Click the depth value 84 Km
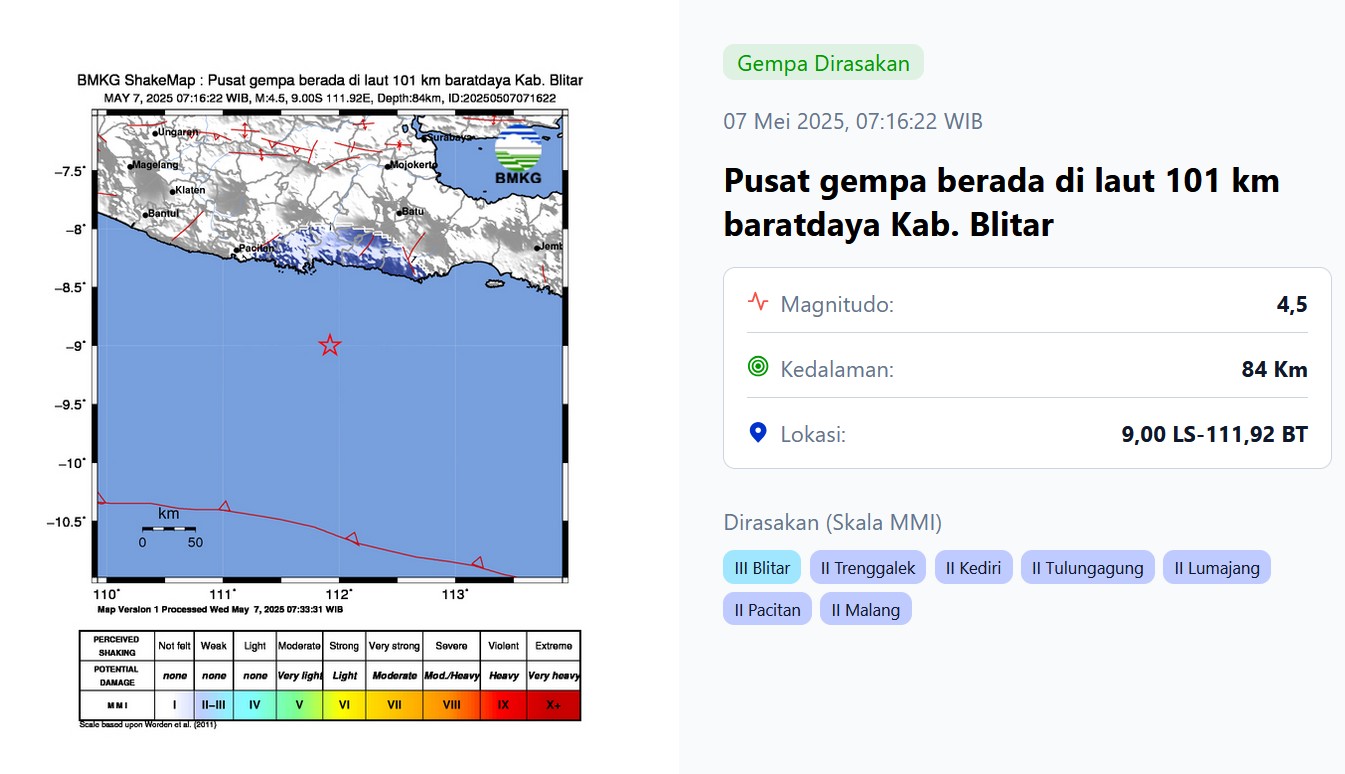Image resolution: width=1345 pixels, height=774 pixels. (x=1275, y=369)
